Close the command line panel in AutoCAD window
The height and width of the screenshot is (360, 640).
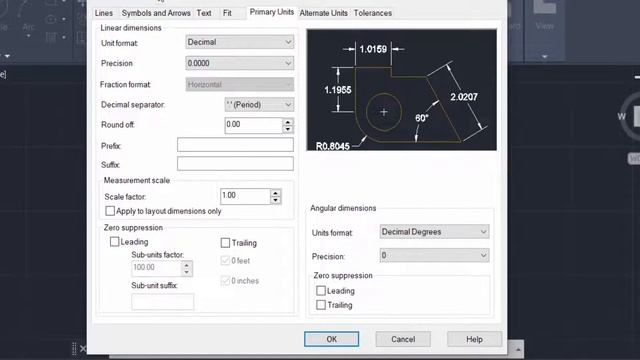(x=83, y=349)
